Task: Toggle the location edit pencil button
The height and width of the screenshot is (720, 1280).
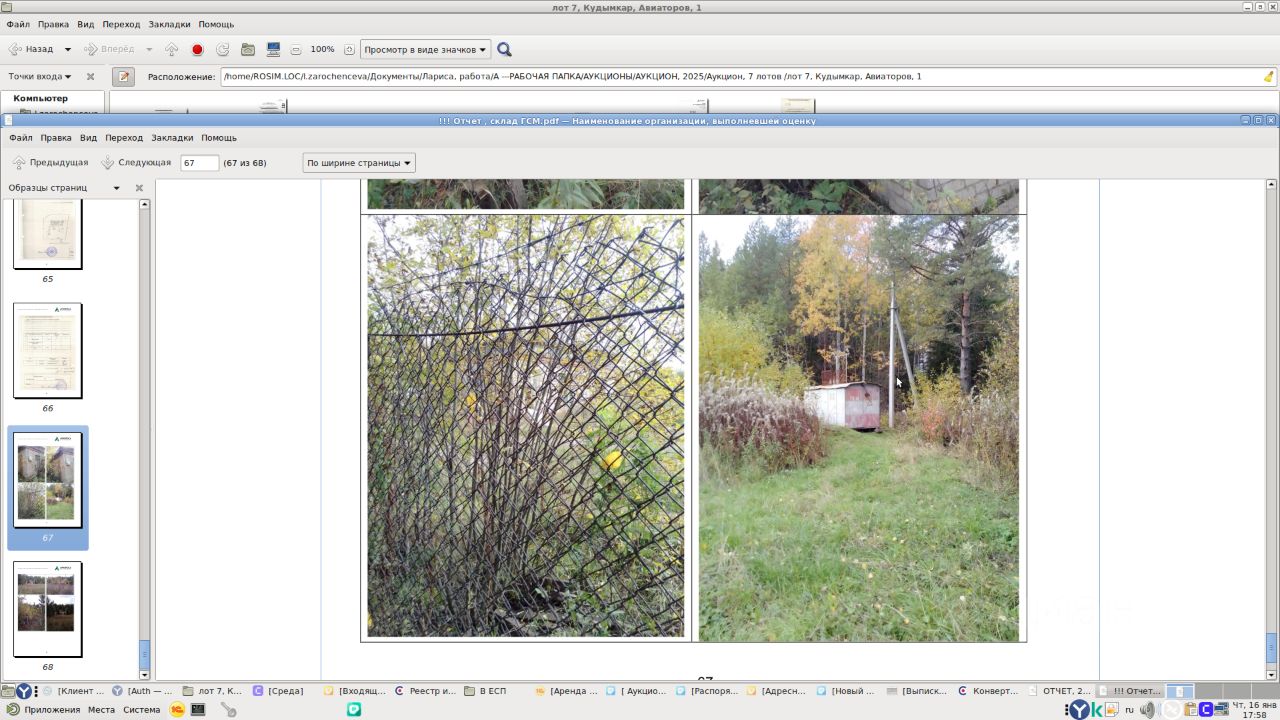Action: click(x=123, y=76)
